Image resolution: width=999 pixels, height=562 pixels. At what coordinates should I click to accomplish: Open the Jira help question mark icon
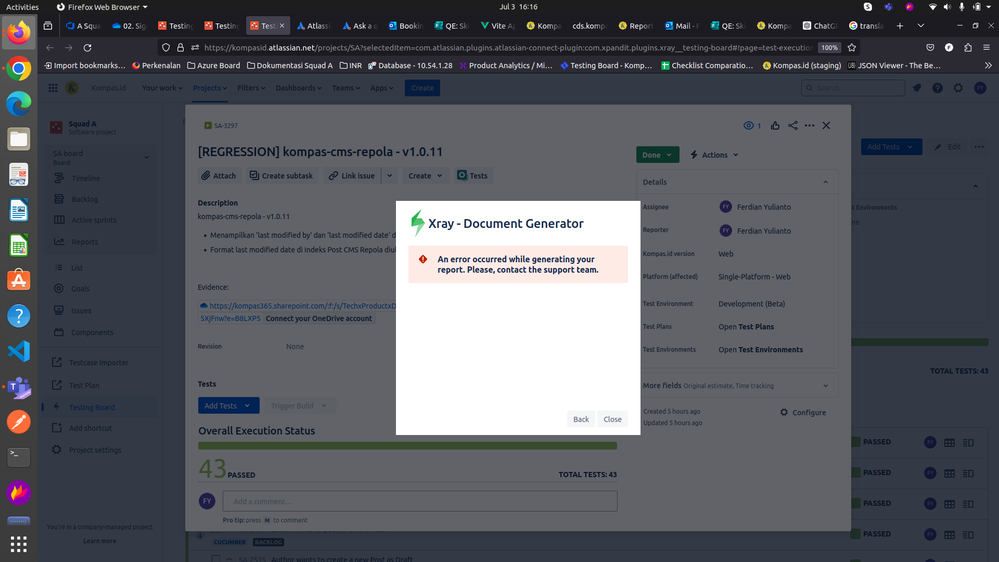pos(937,88)
